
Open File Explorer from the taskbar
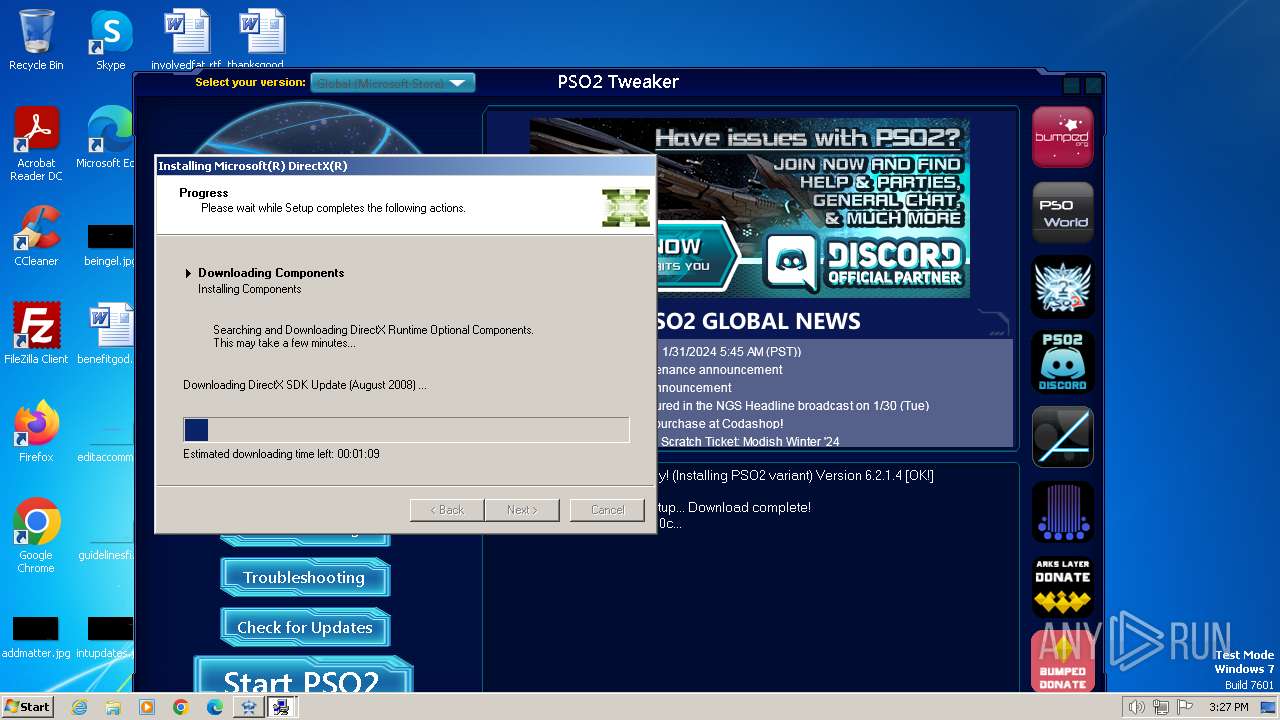pyautogui.click(x=113, y=707)
